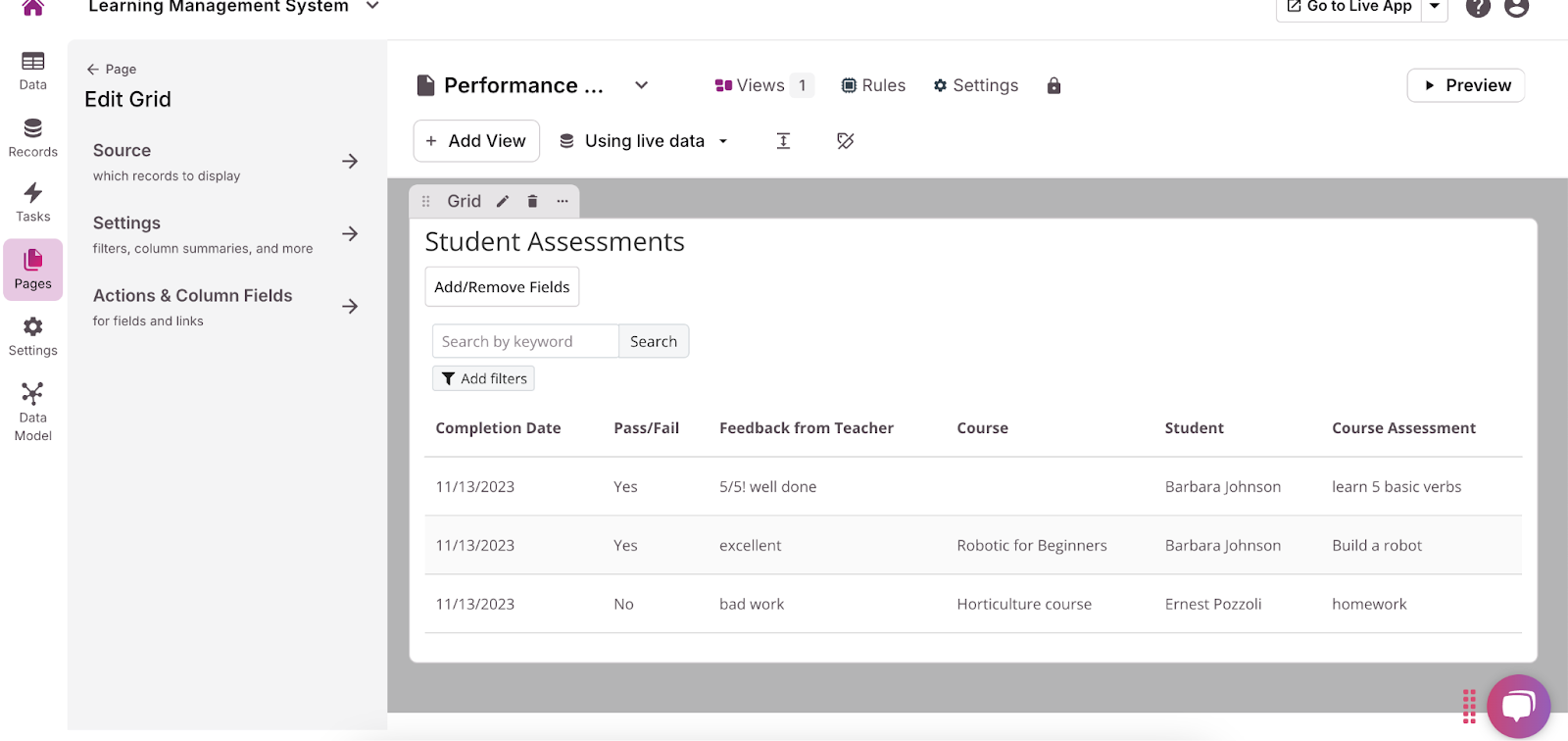
Task: Delete the Grid view using trash icon
Action: coord(532,201)
